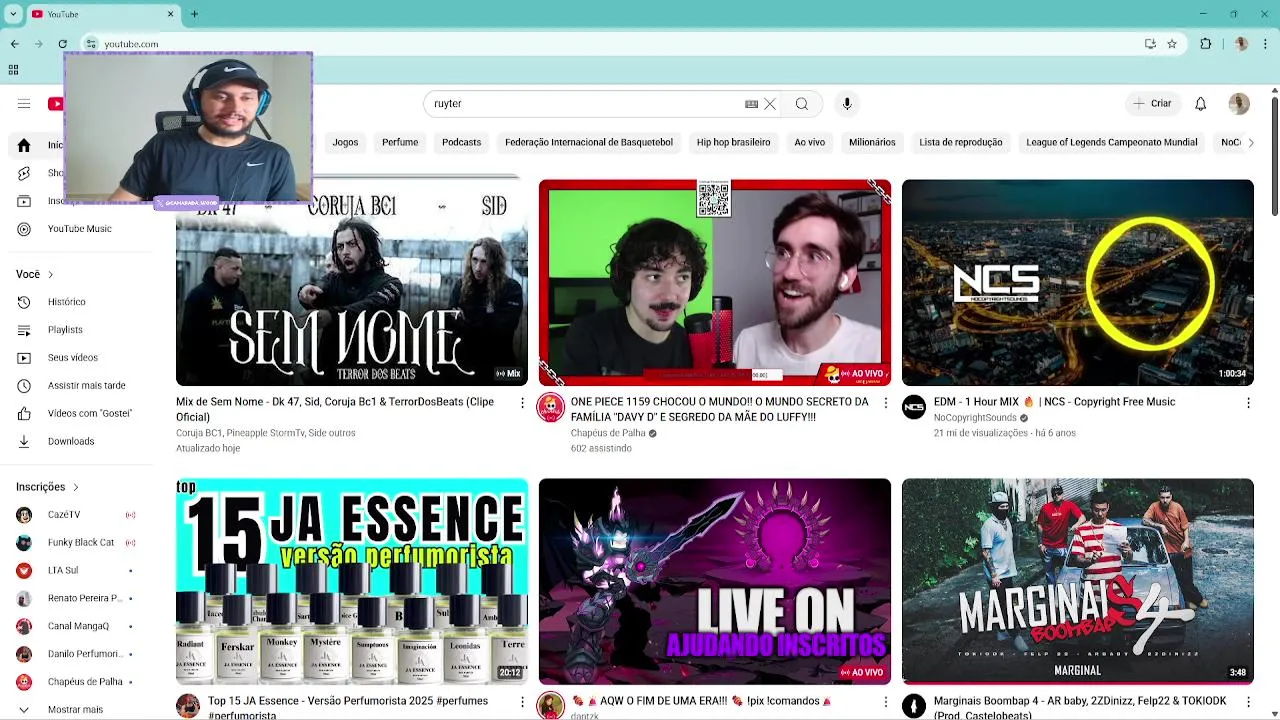The image size is (1280, 720).
Task: Select the Hip hop brasileiro chip
Action: (x=734, y=143)
